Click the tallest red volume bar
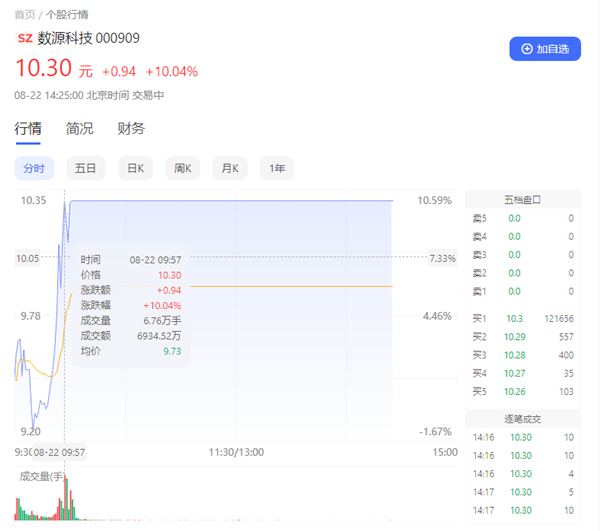600x531 pixels. (x=66, y=497)
